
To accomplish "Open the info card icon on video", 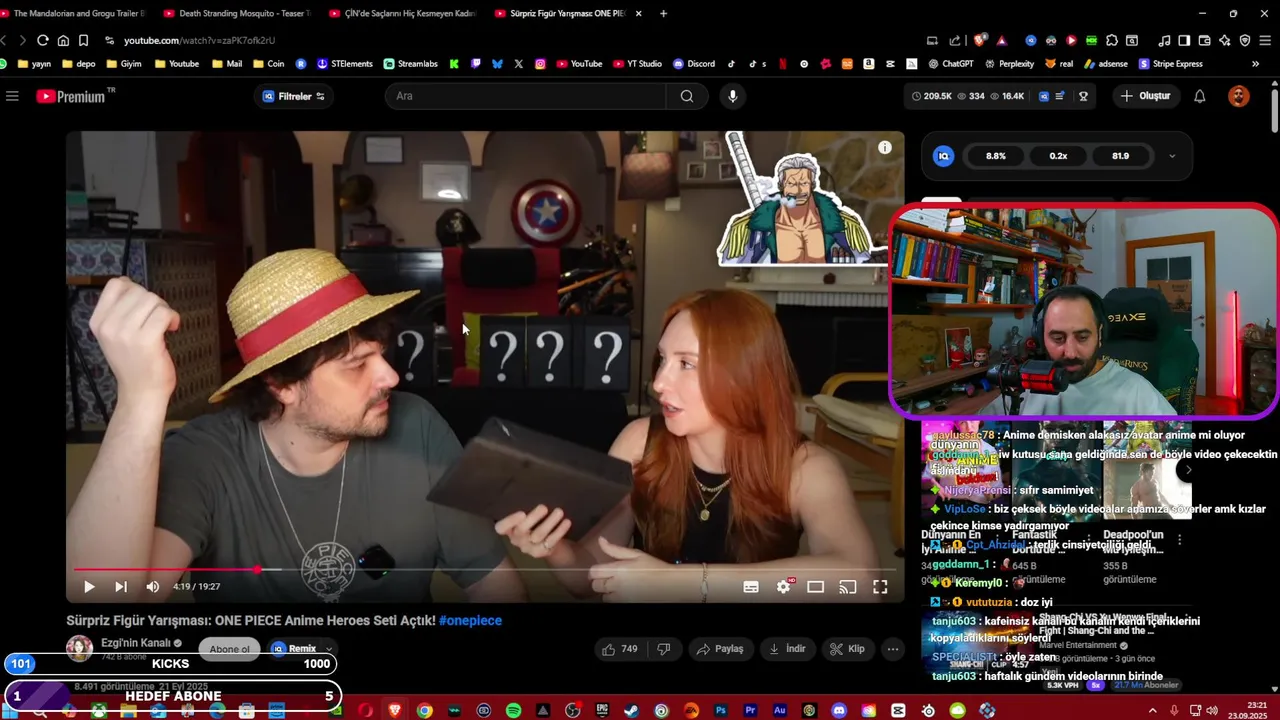I will click(884, 148).
